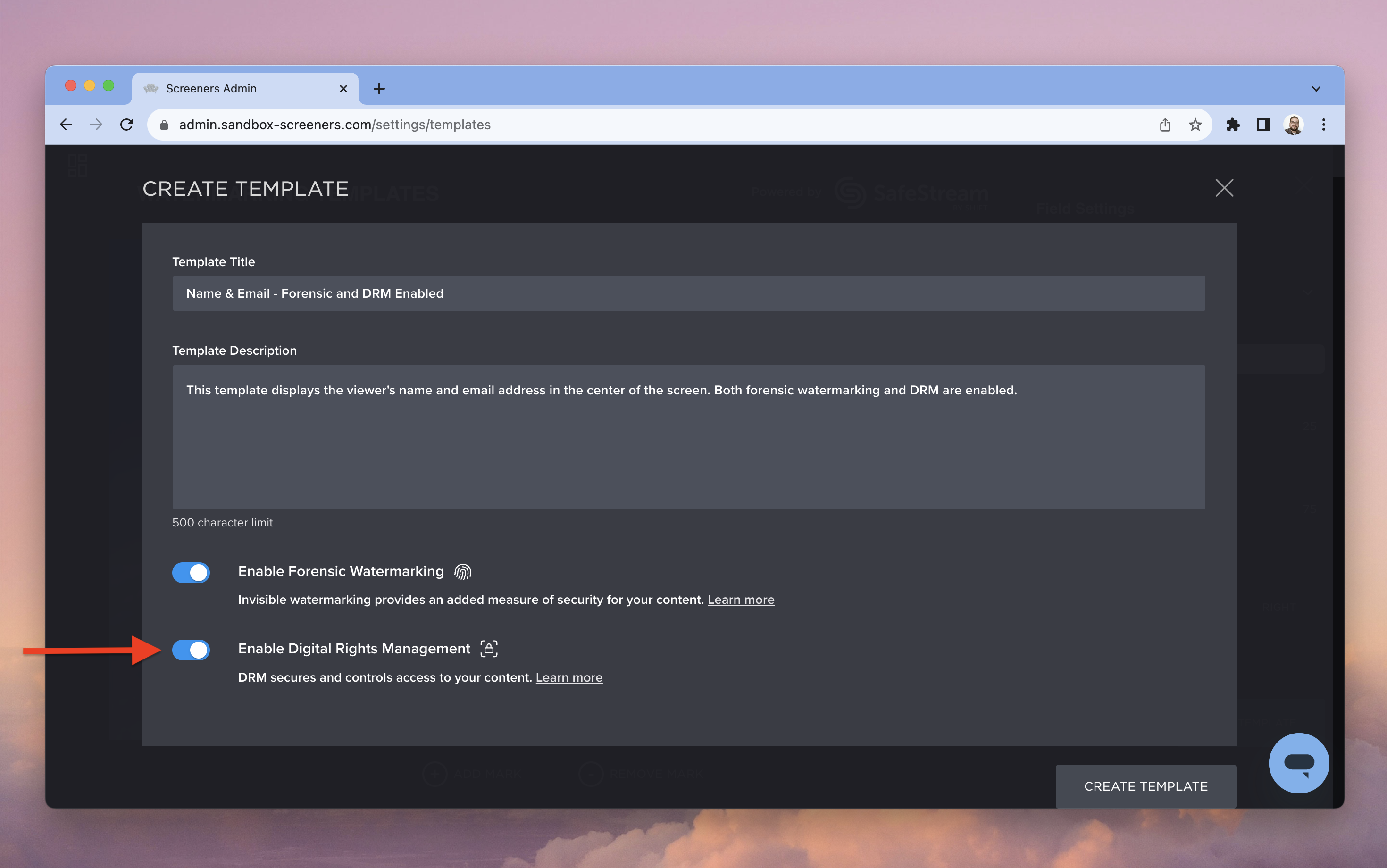Open the chat support bubble
This screenshot has width=1387, height=868.
point(1299,763)
